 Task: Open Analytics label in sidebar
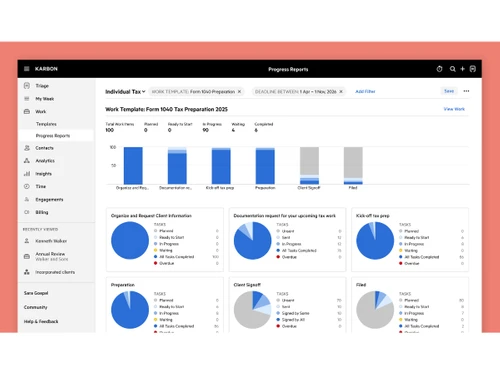(45, 161)
